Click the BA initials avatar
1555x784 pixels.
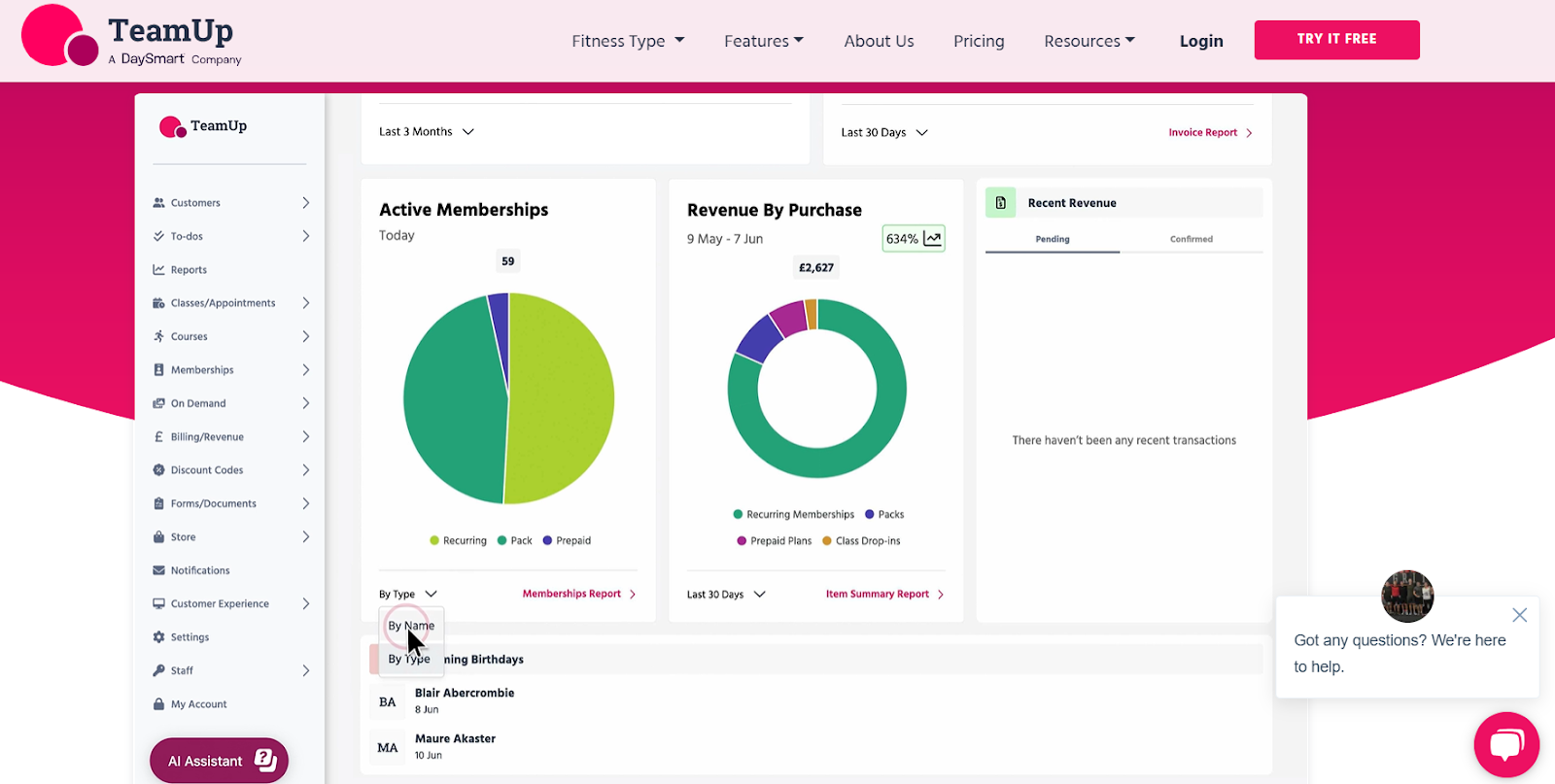[388, 702]
